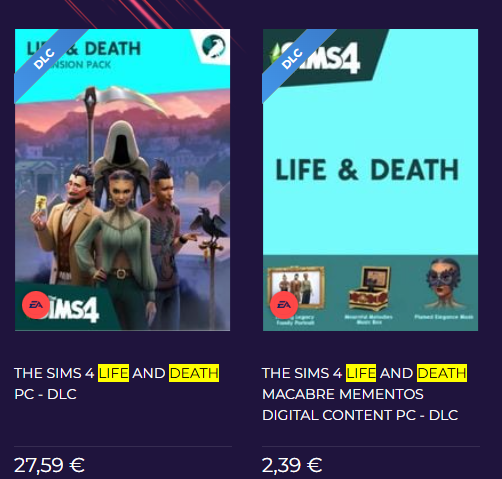502x479 pixels.
Task: Click the EA logo on Macabre Mementos cover
Action: 284,305
